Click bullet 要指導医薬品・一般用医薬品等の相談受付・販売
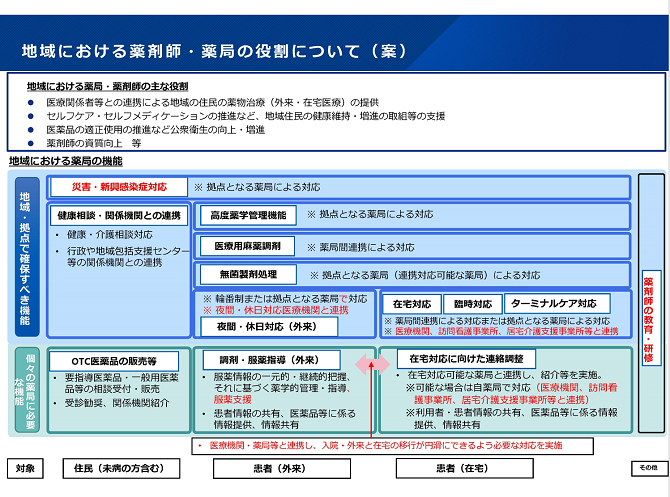Viewport: 670px width, 497px height. point(122,383)
